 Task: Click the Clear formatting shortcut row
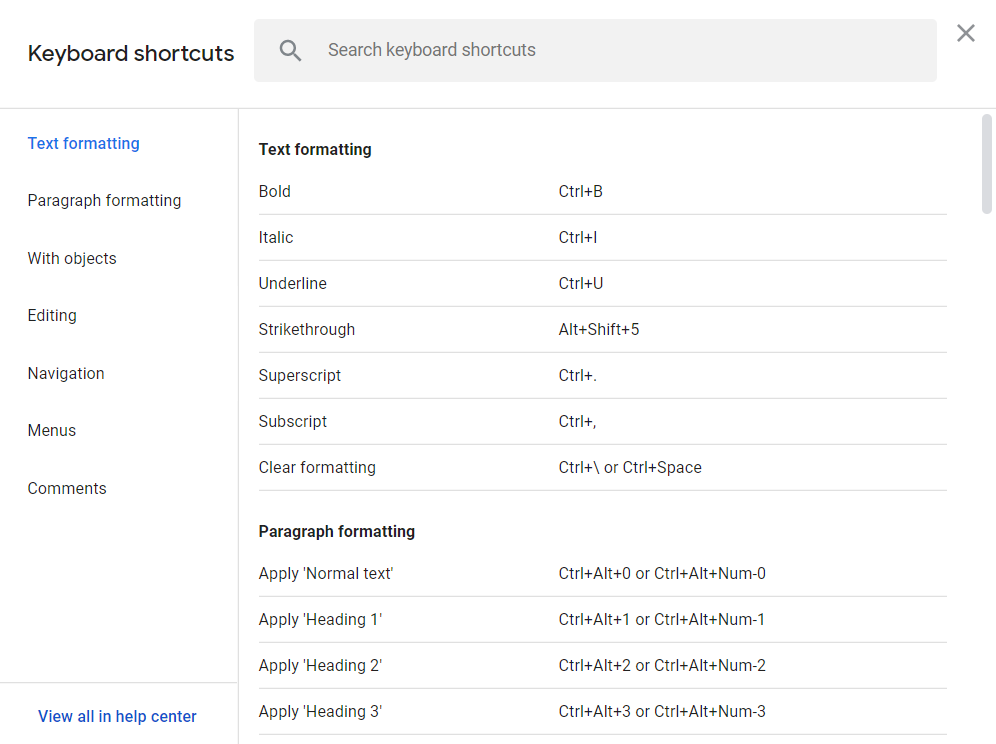point(602,467)
